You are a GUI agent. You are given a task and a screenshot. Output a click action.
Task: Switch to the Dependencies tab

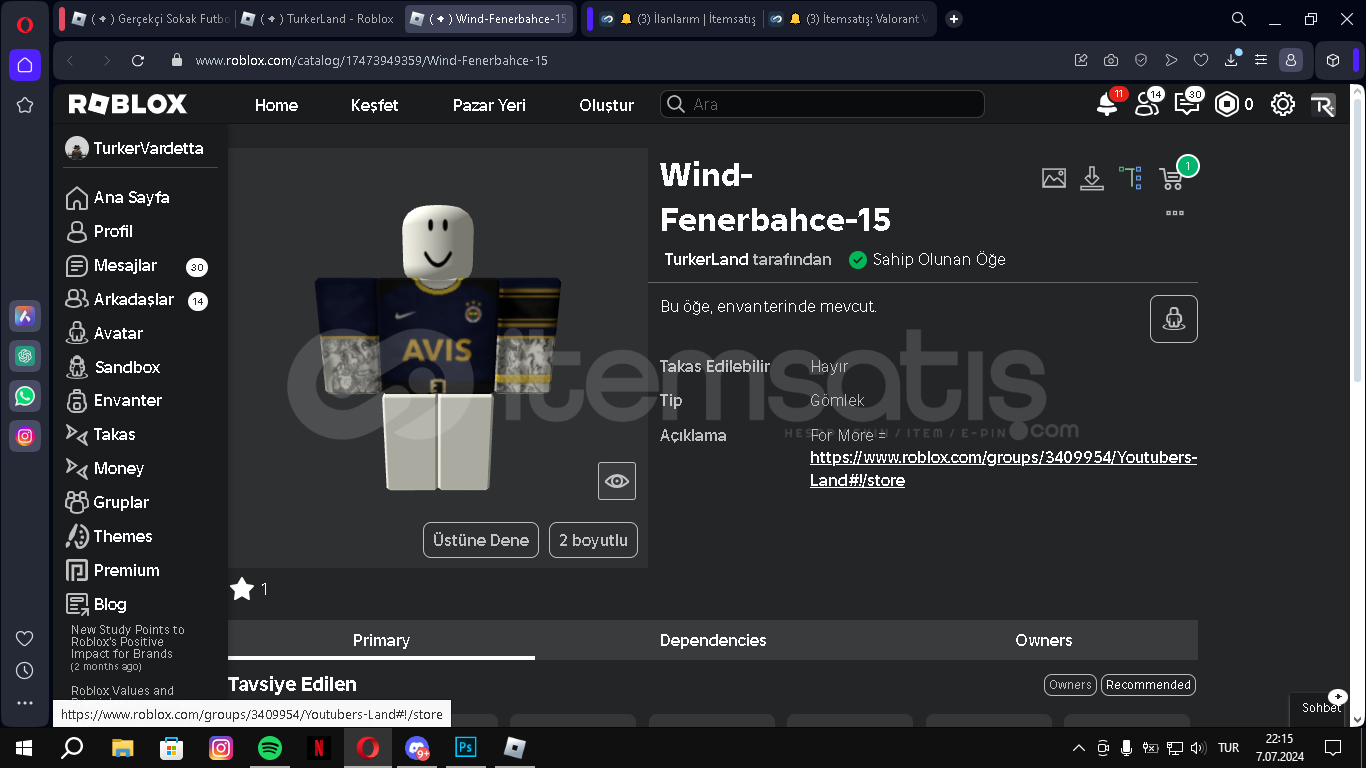click(713, 640)
